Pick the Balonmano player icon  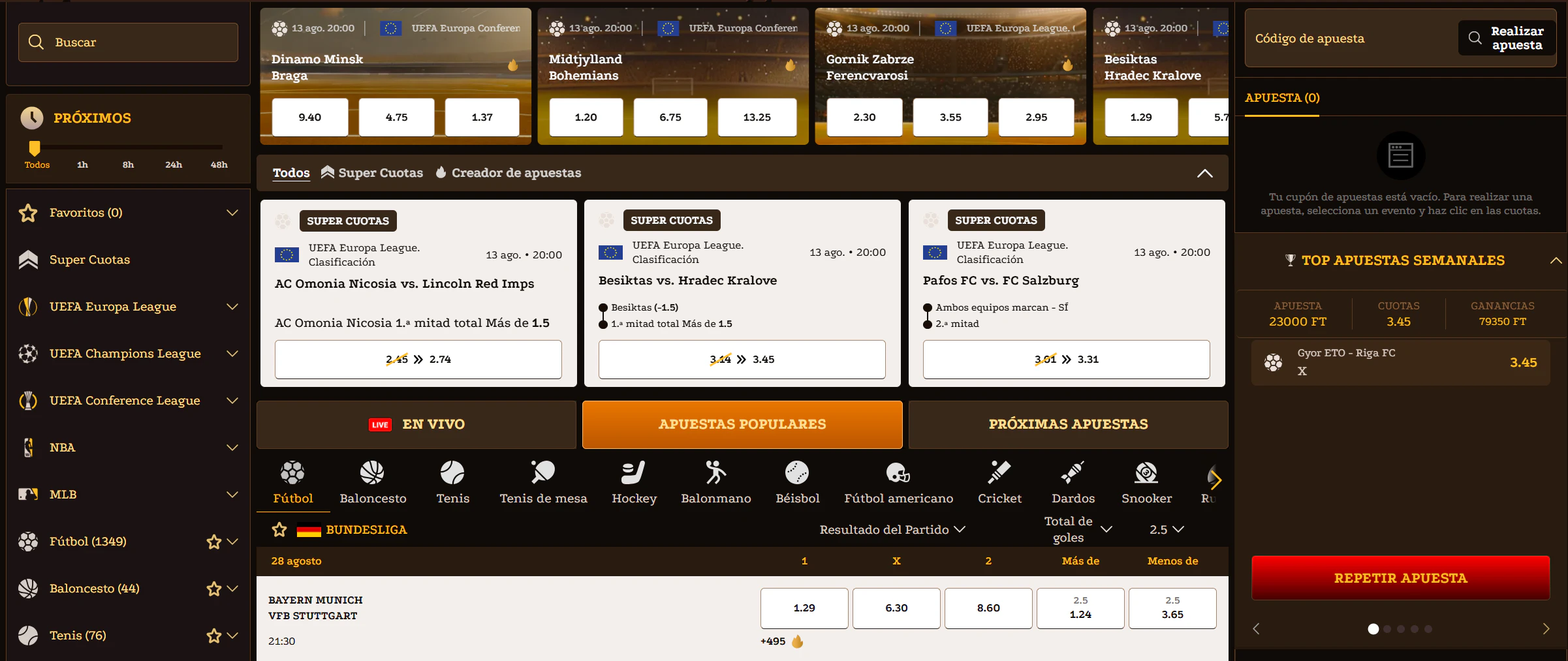point(715,472)
